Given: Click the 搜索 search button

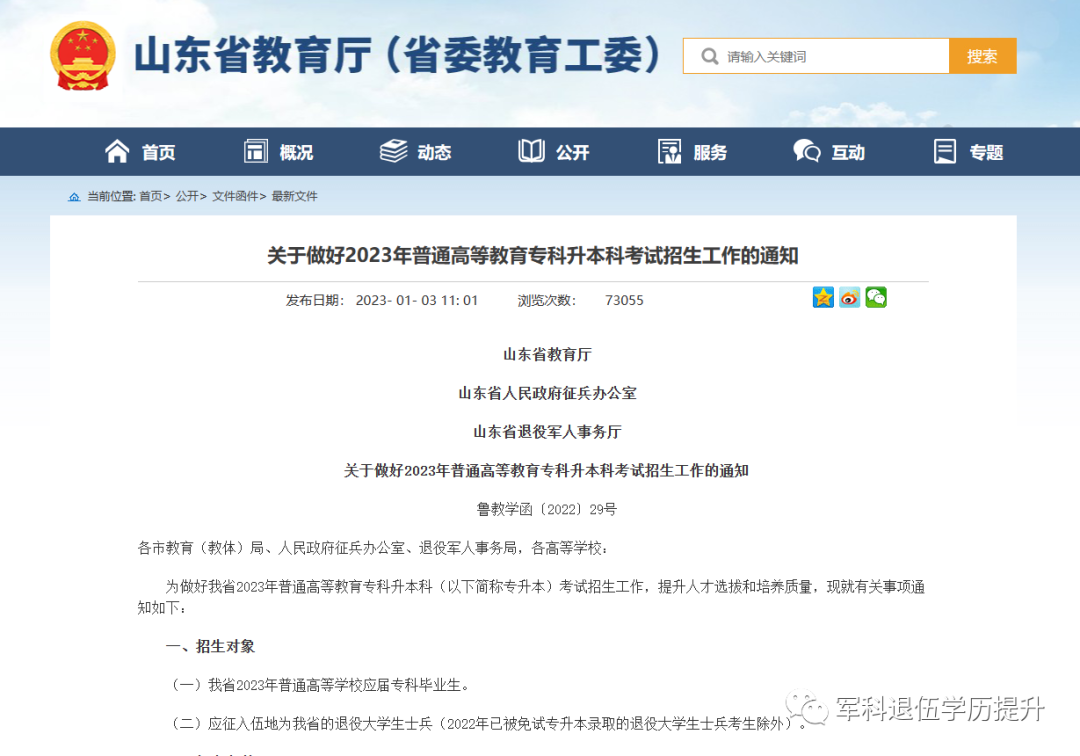Looking at the screenshot, I should point(982,56).
